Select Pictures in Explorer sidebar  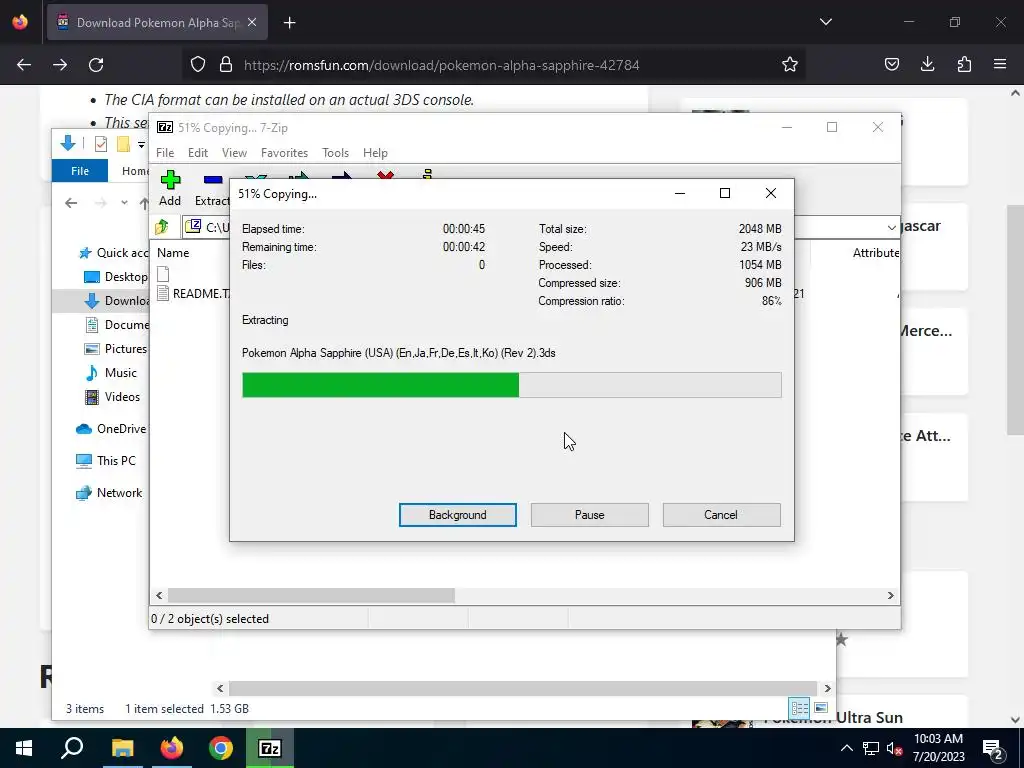coord(116,349)
